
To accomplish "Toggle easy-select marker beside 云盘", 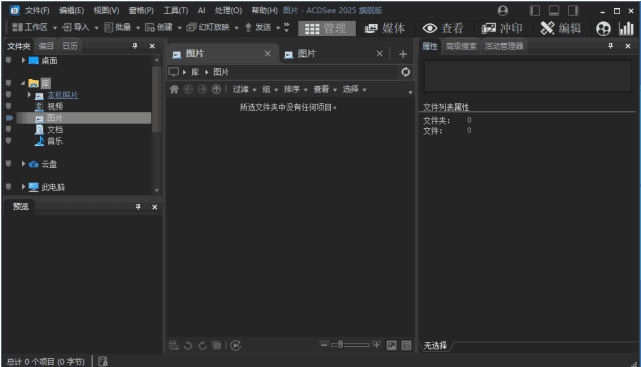I will (8, 163).
